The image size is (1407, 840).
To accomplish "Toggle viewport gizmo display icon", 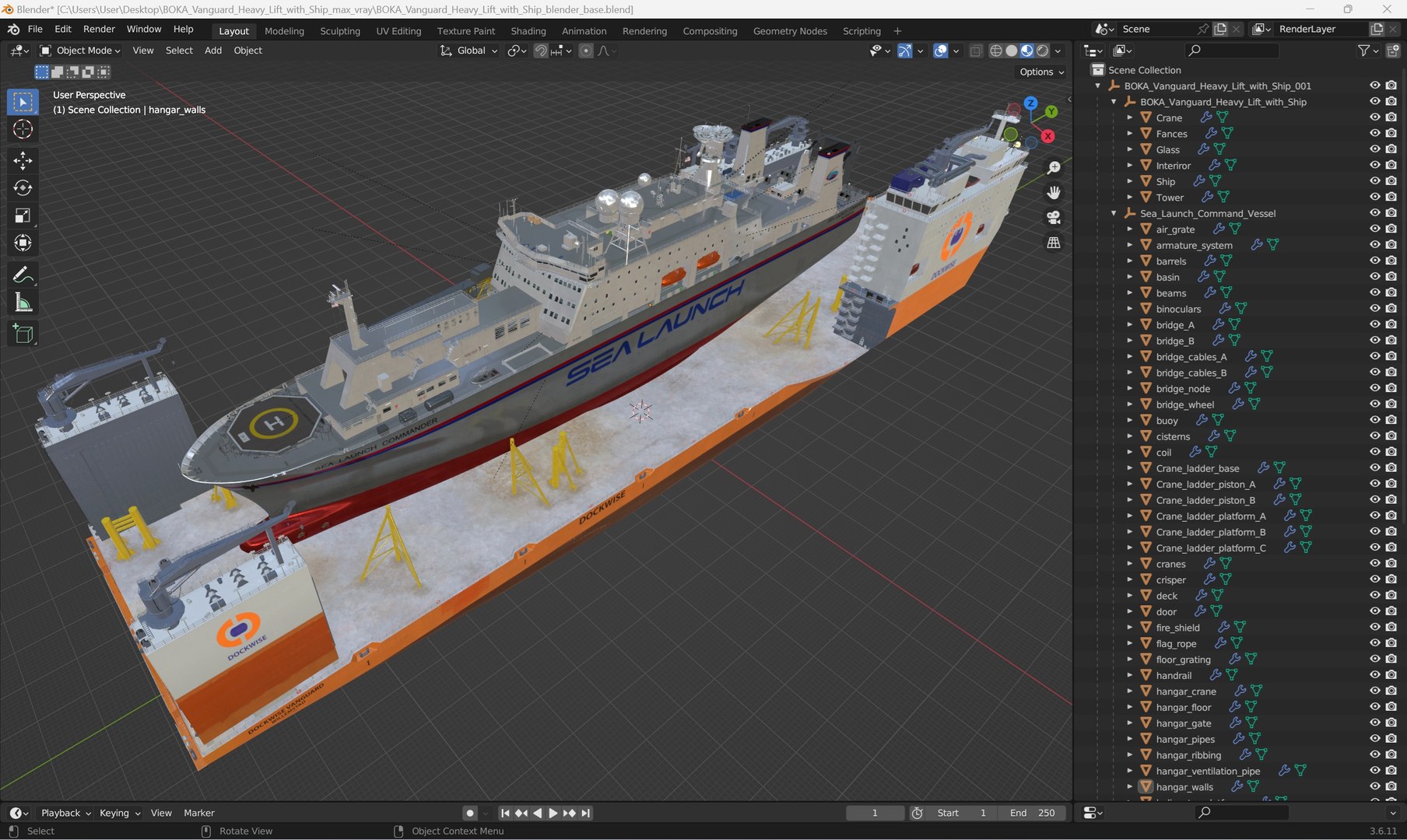I will [904, 51].
